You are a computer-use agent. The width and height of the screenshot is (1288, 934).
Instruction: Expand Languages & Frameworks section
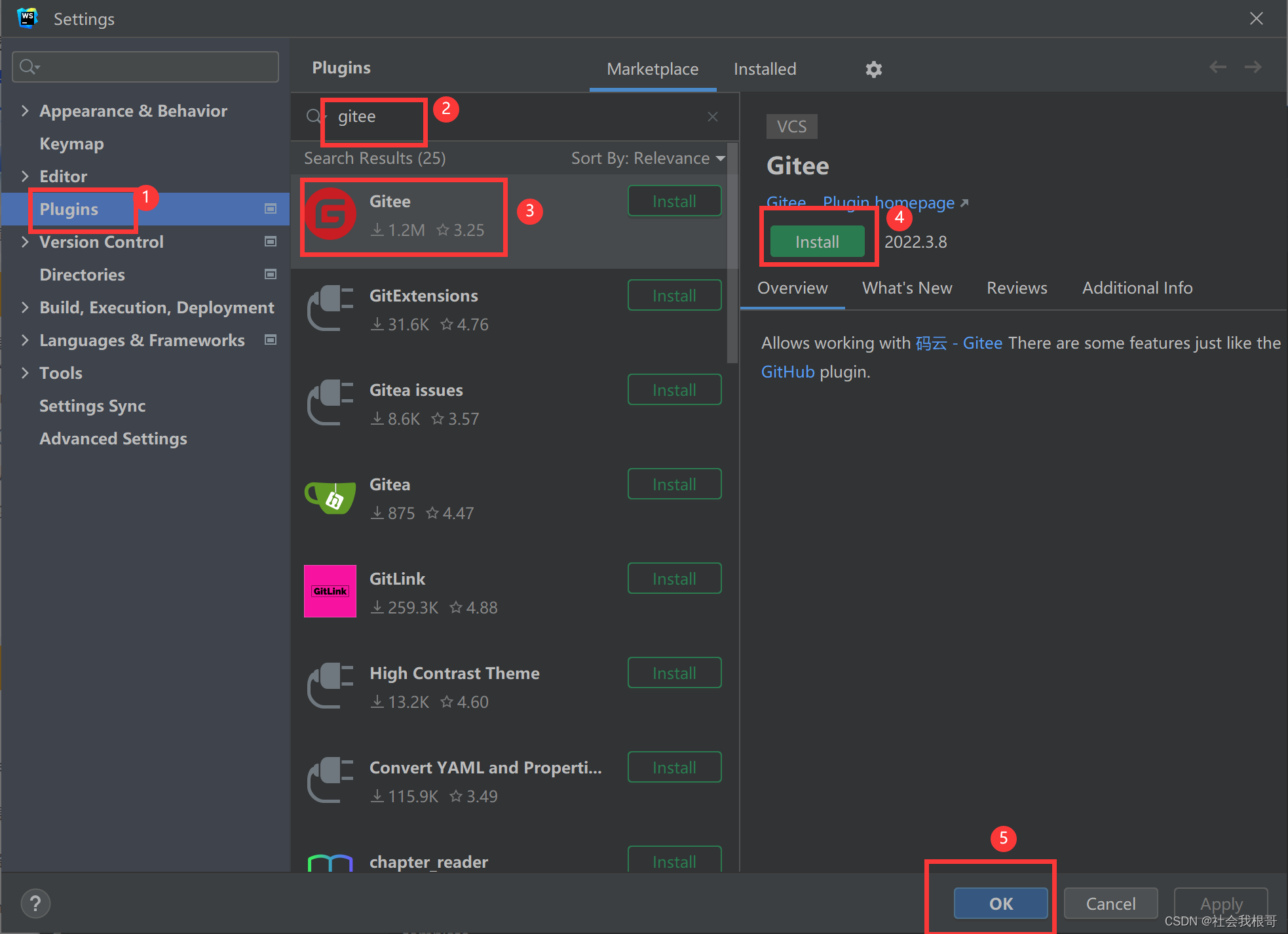pyautogui.click(x=25, y=340)
